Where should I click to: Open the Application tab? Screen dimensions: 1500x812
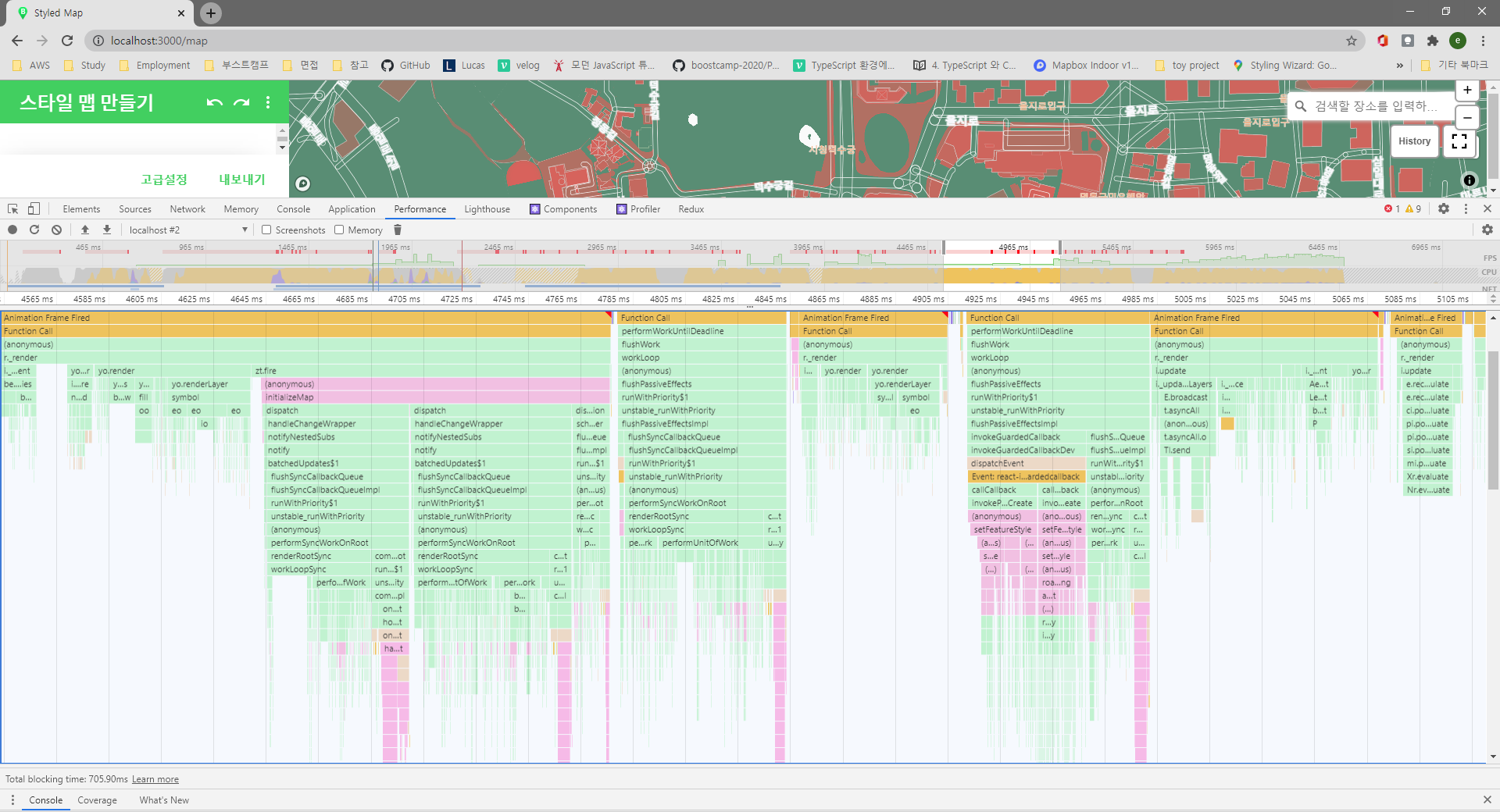[x=352, y=209]
